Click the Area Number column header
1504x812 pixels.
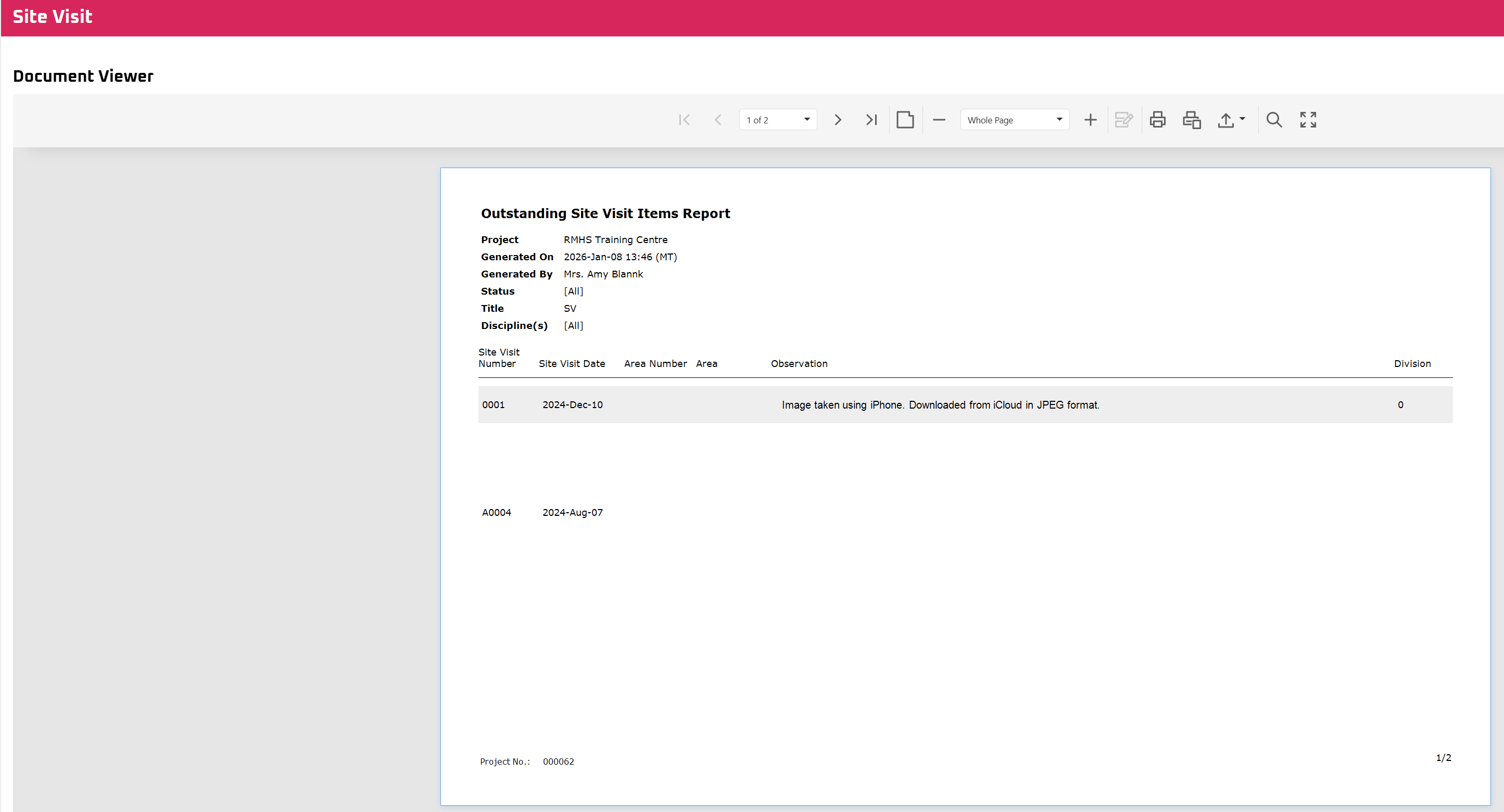point(655,364)
